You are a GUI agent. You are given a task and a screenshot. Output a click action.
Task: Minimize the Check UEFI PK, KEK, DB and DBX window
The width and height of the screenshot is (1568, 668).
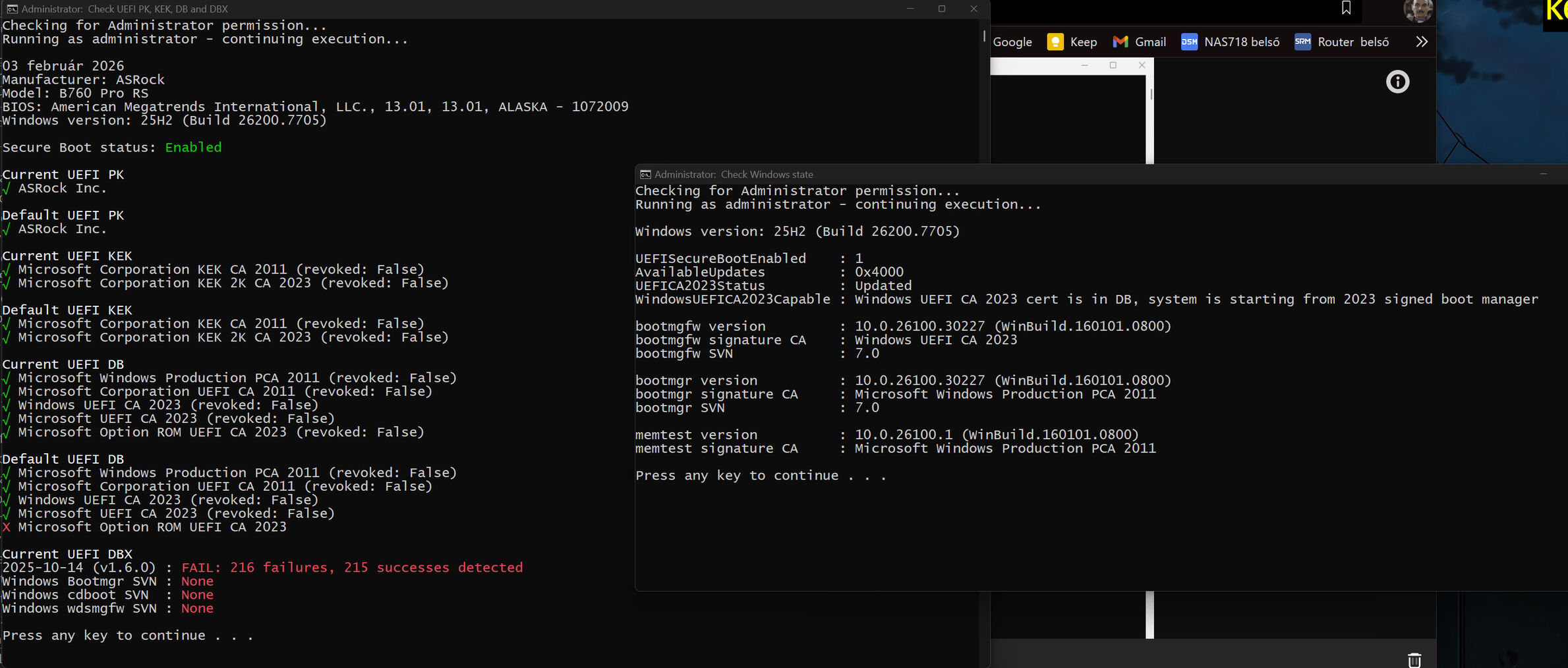(x=910, y=9)
